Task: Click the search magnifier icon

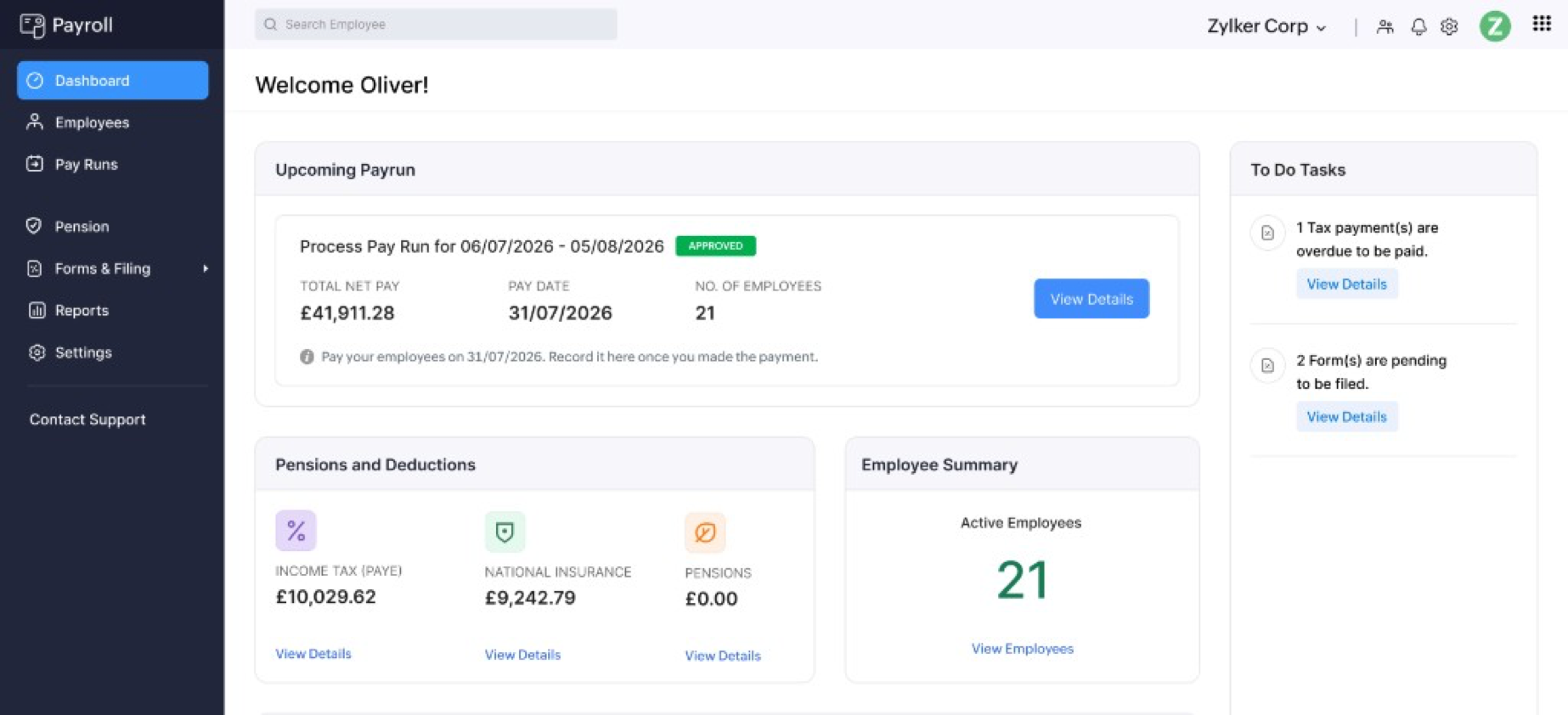Action: pyautogui.click(x=270, y=25)
